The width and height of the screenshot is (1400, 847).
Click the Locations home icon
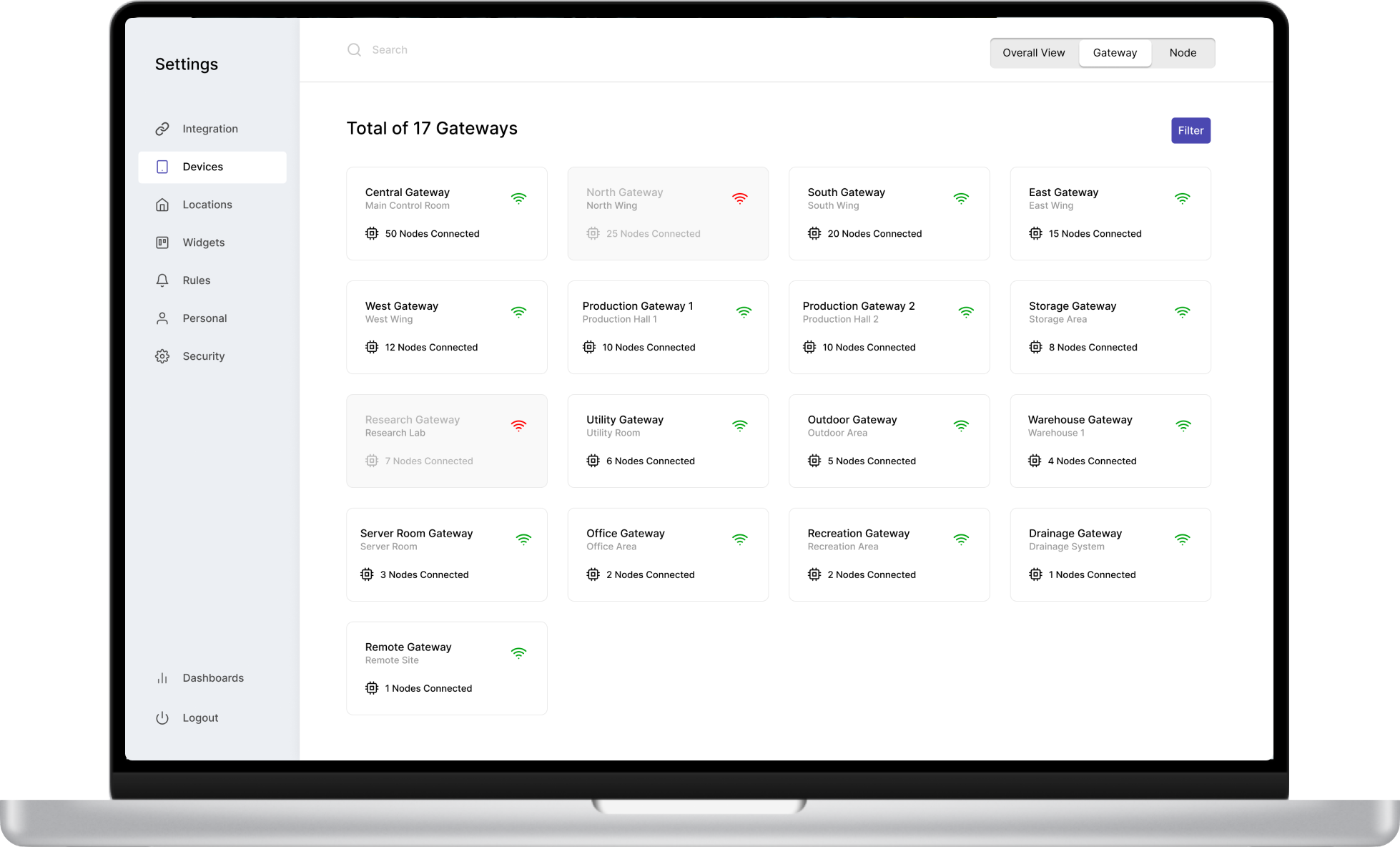[x=162, y=205]
